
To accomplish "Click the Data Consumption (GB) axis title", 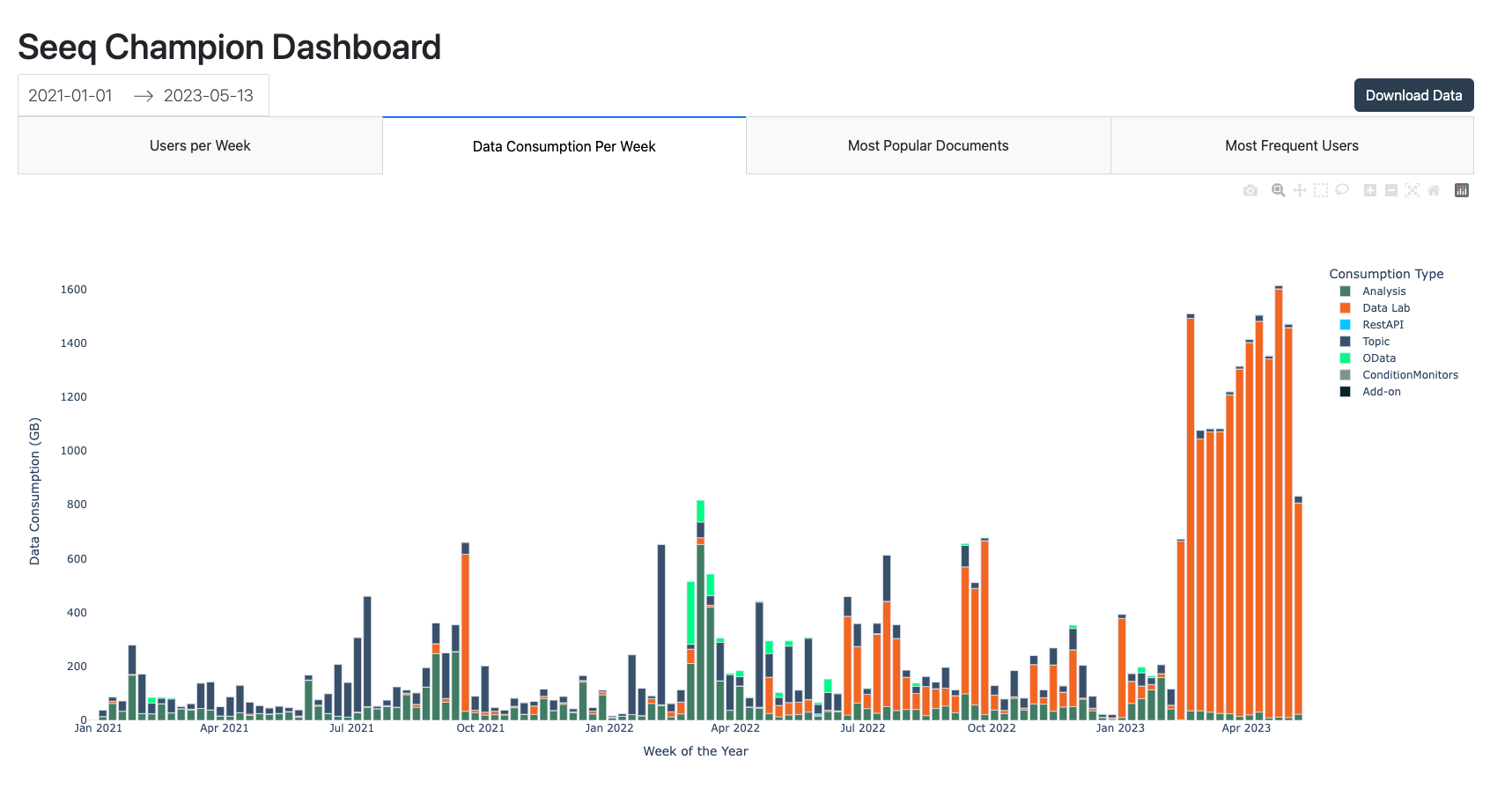I will (34, 491).
